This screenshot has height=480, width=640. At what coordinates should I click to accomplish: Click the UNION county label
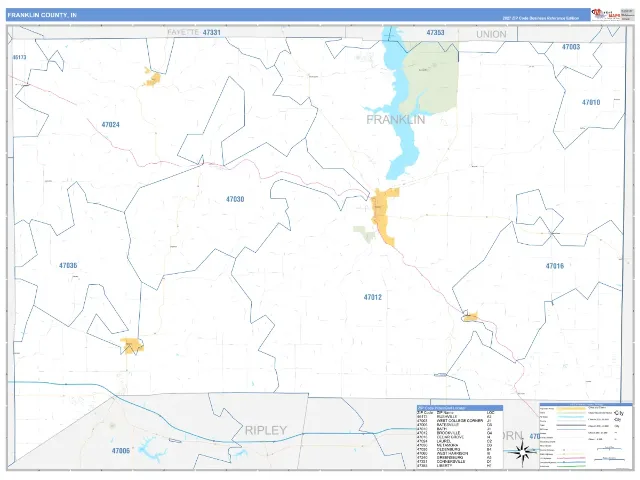[491, 34]
